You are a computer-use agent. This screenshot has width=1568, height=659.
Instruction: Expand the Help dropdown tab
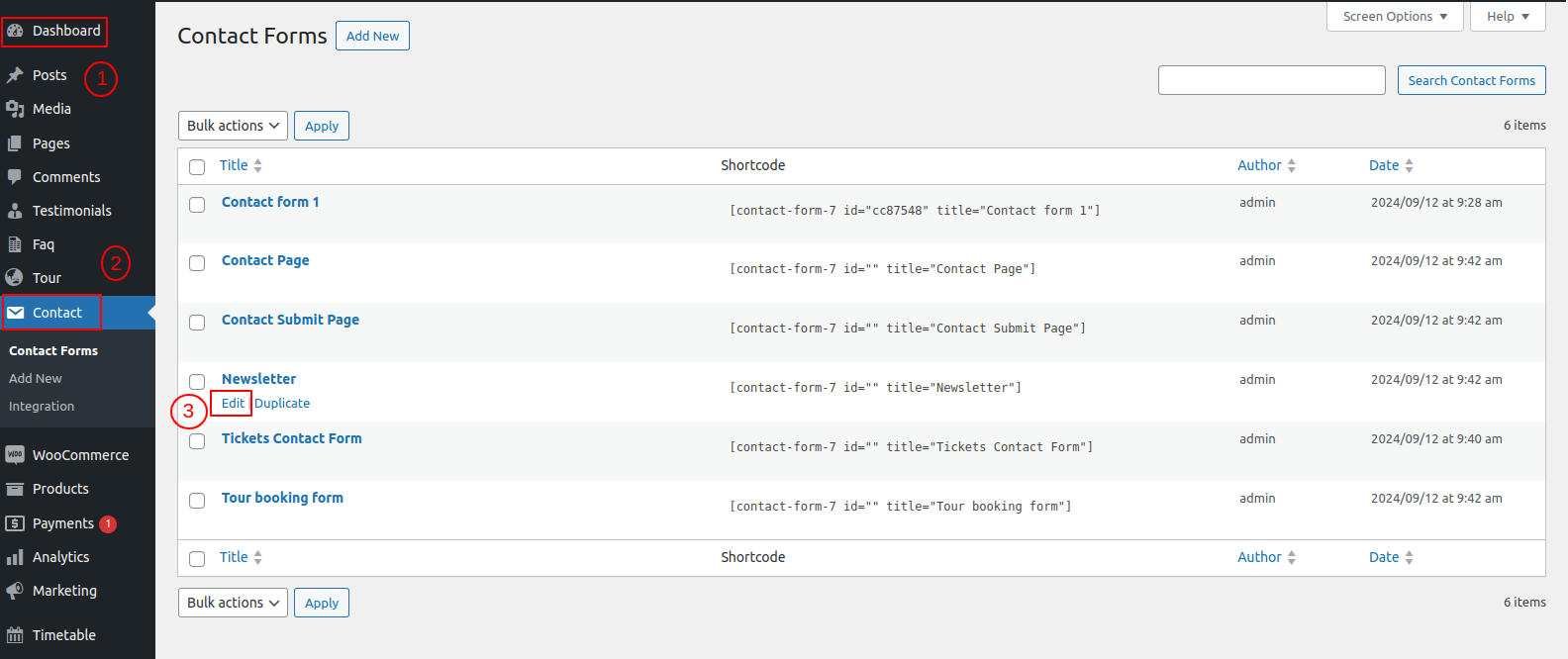click(1507, 17)
